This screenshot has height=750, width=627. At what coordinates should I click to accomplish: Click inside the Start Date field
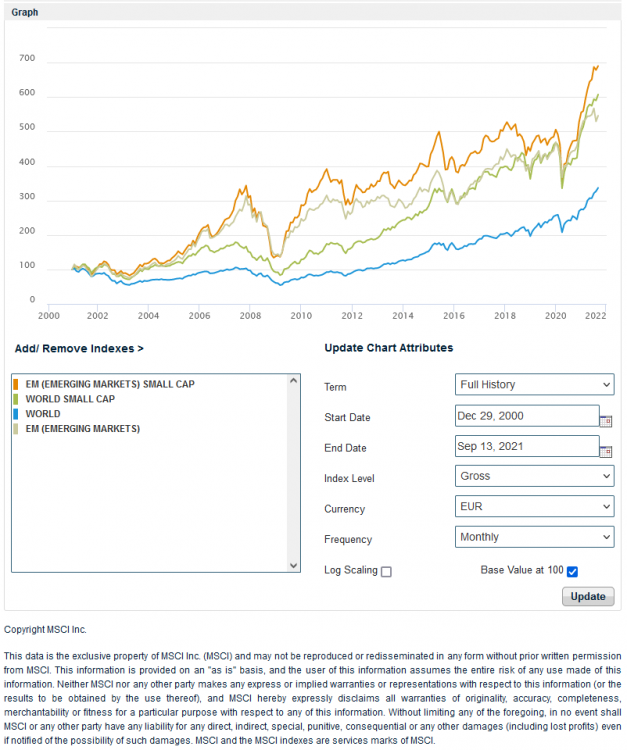[525, 416]
